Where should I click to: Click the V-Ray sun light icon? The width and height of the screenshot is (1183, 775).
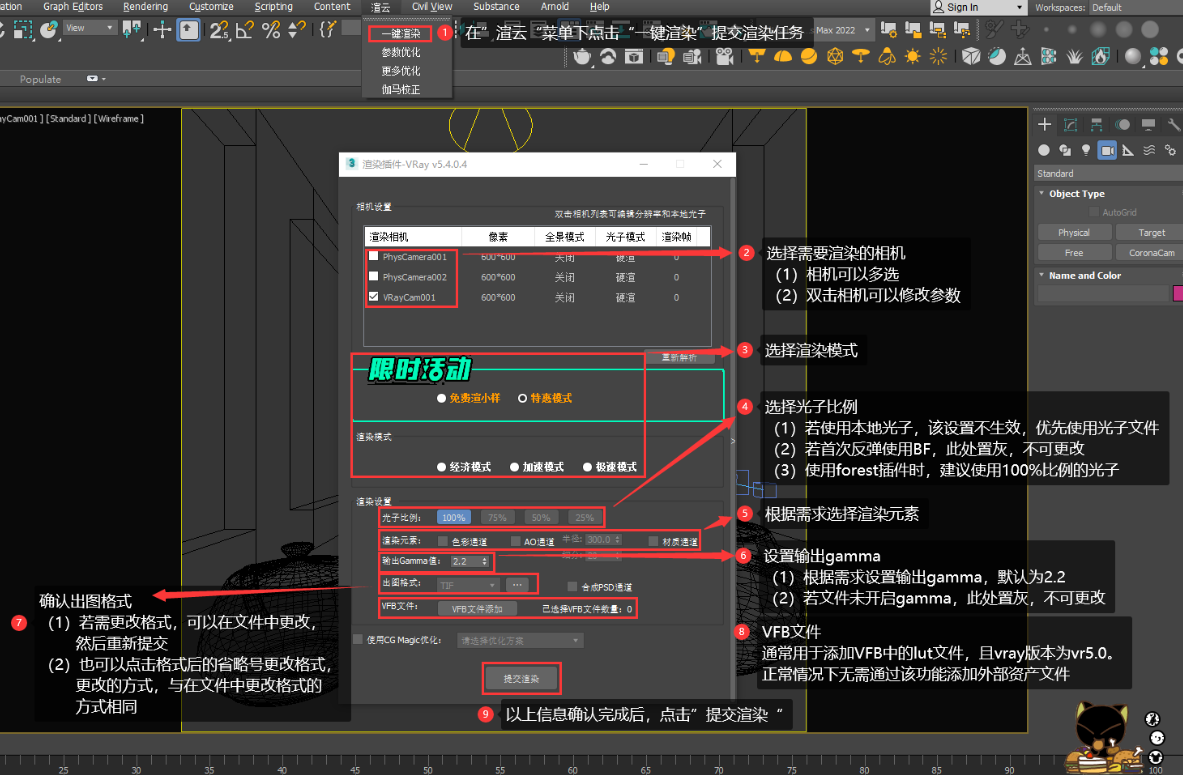912,57
